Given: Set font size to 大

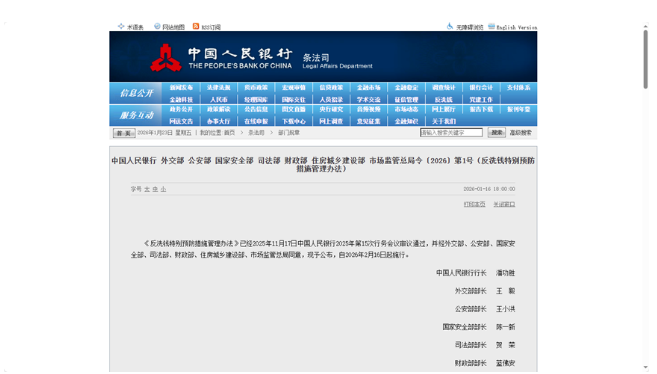Looking at the screenshot, I should [x=147, y=189].
